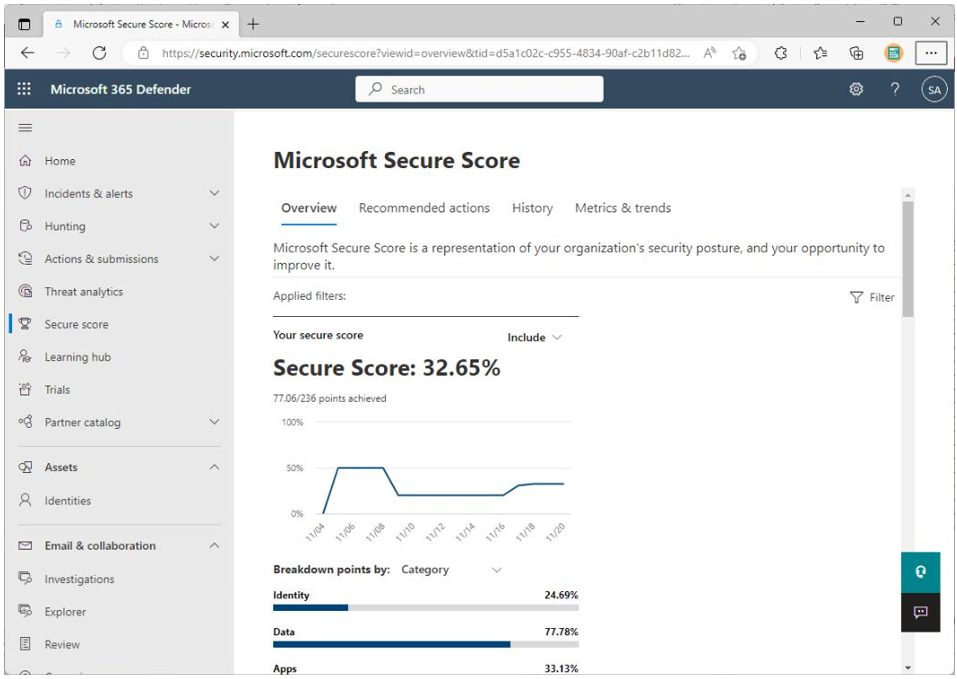
Task: Switch to the History tab
Action: pos(532,208)
